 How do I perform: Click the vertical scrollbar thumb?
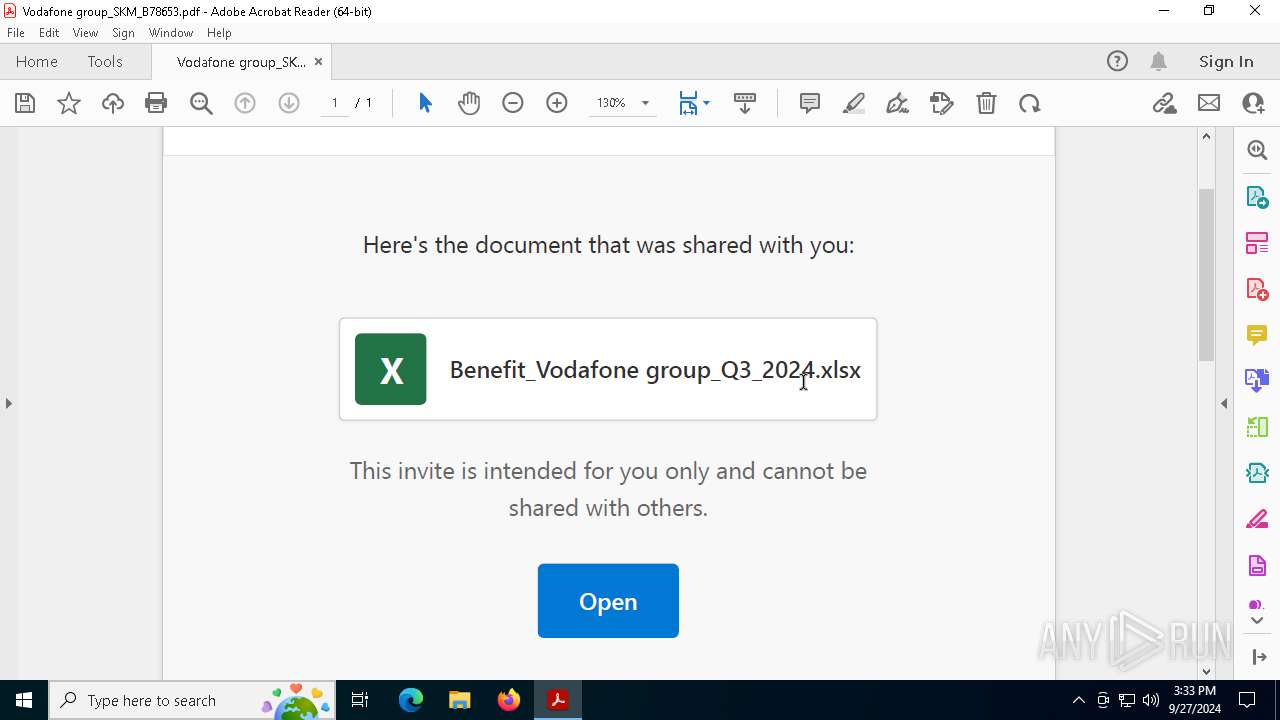[x=1206, y=275]
